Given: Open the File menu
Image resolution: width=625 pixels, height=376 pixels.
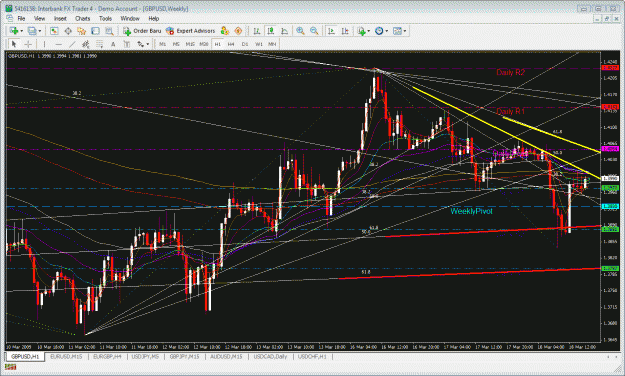Looking at the screenshot, I should pos(21,18).
